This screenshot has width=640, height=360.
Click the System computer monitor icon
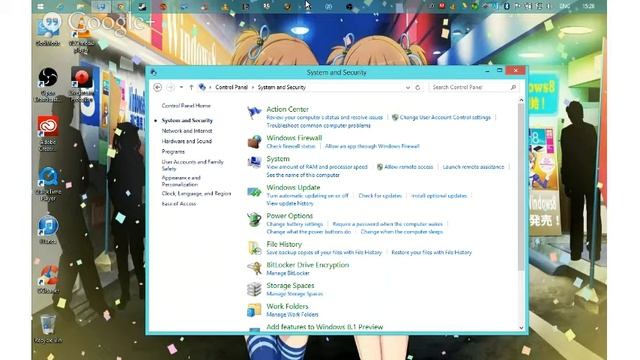pos(254,162)
